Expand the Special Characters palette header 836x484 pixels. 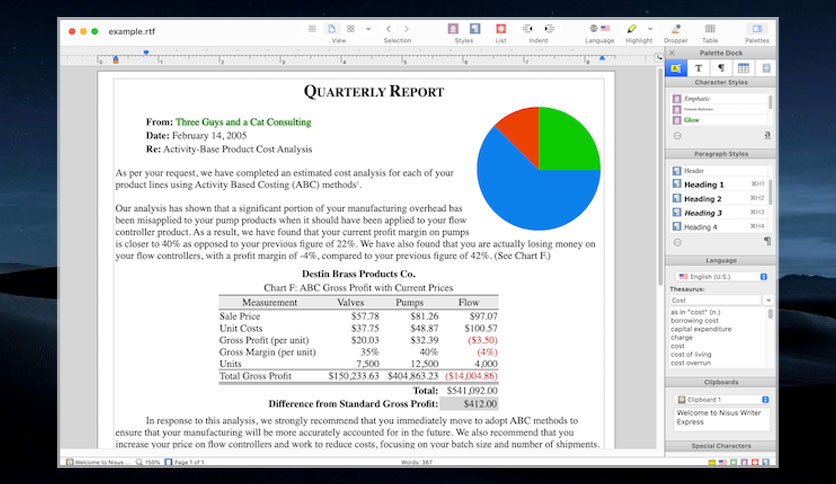tap(720, 446)
